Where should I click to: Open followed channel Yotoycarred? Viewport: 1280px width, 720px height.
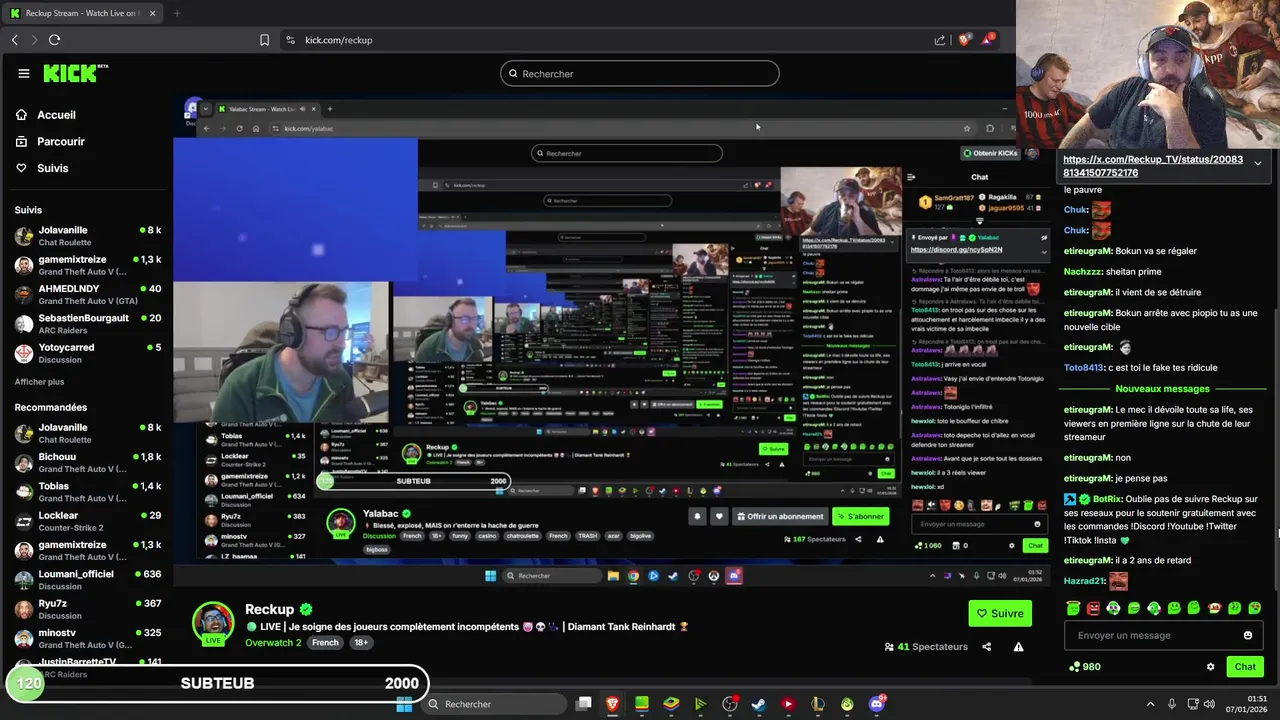point(88,353)
